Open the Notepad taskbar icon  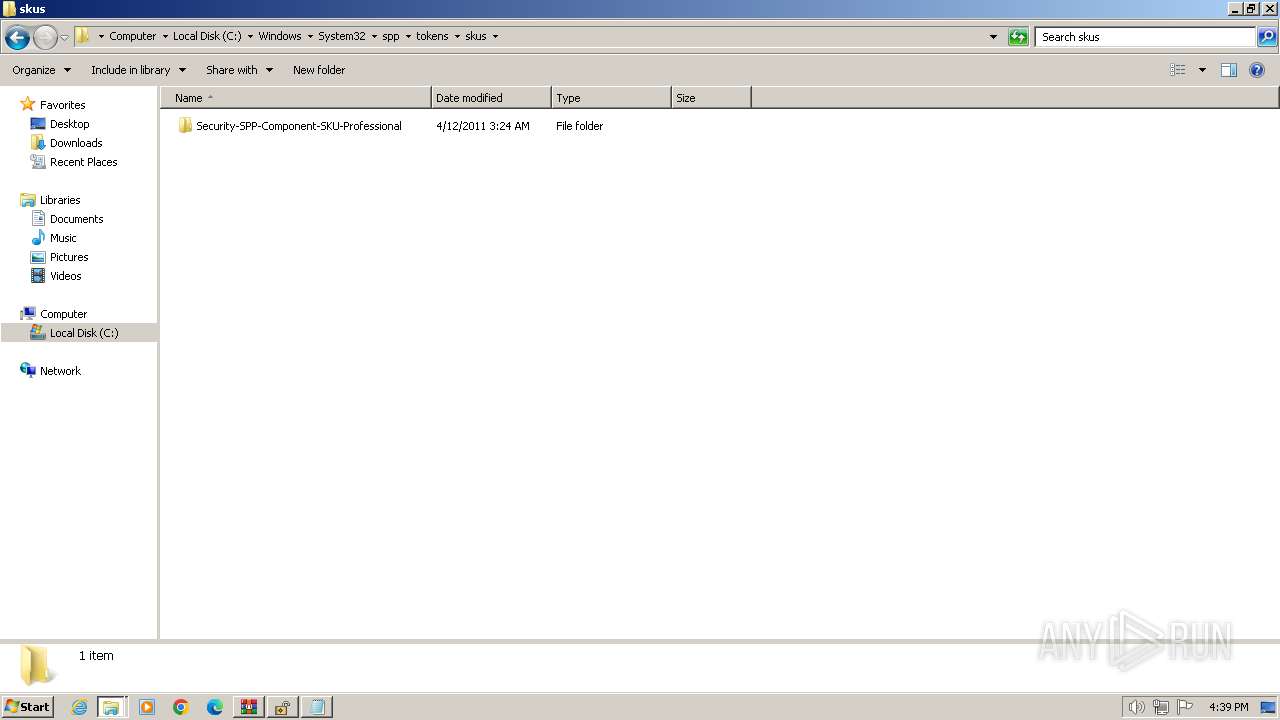[x=316, y=707]
